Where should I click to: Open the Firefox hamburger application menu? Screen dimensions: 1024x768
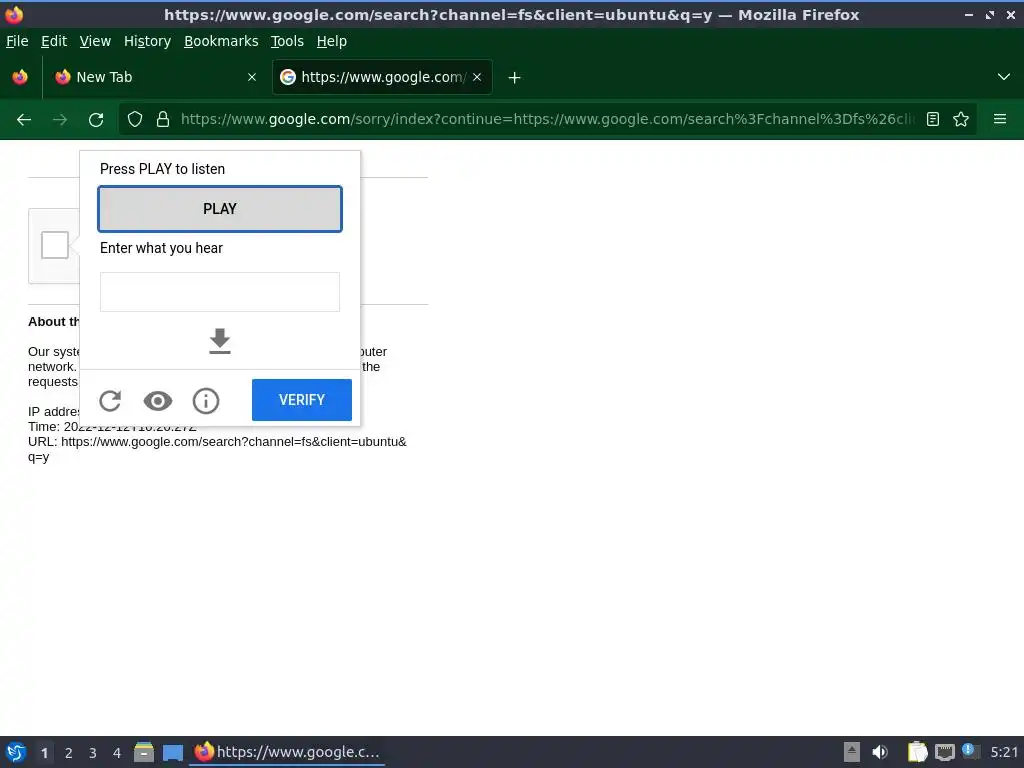pyautogui.click(x=1000, y=120)
